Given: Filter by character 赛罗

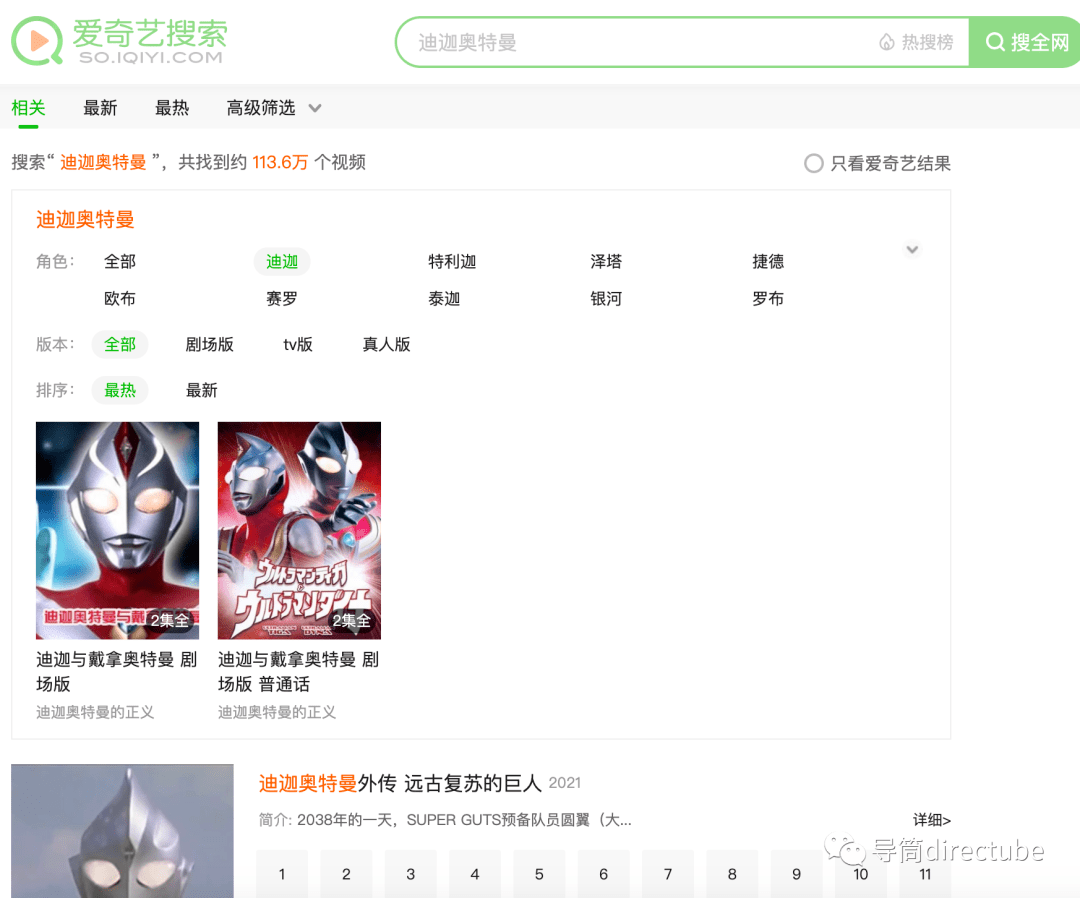Looking at the screenshot, I should point(282,299).
